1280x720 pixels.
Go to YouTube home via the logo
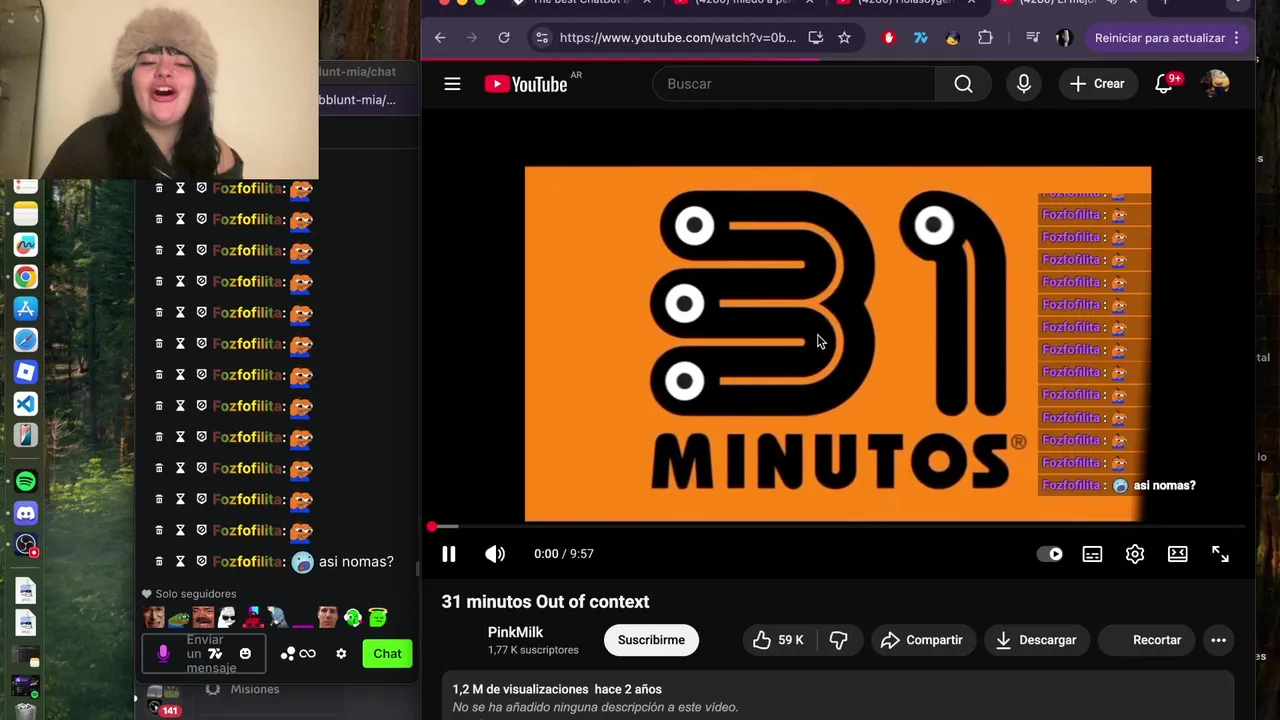pos(526,84)
